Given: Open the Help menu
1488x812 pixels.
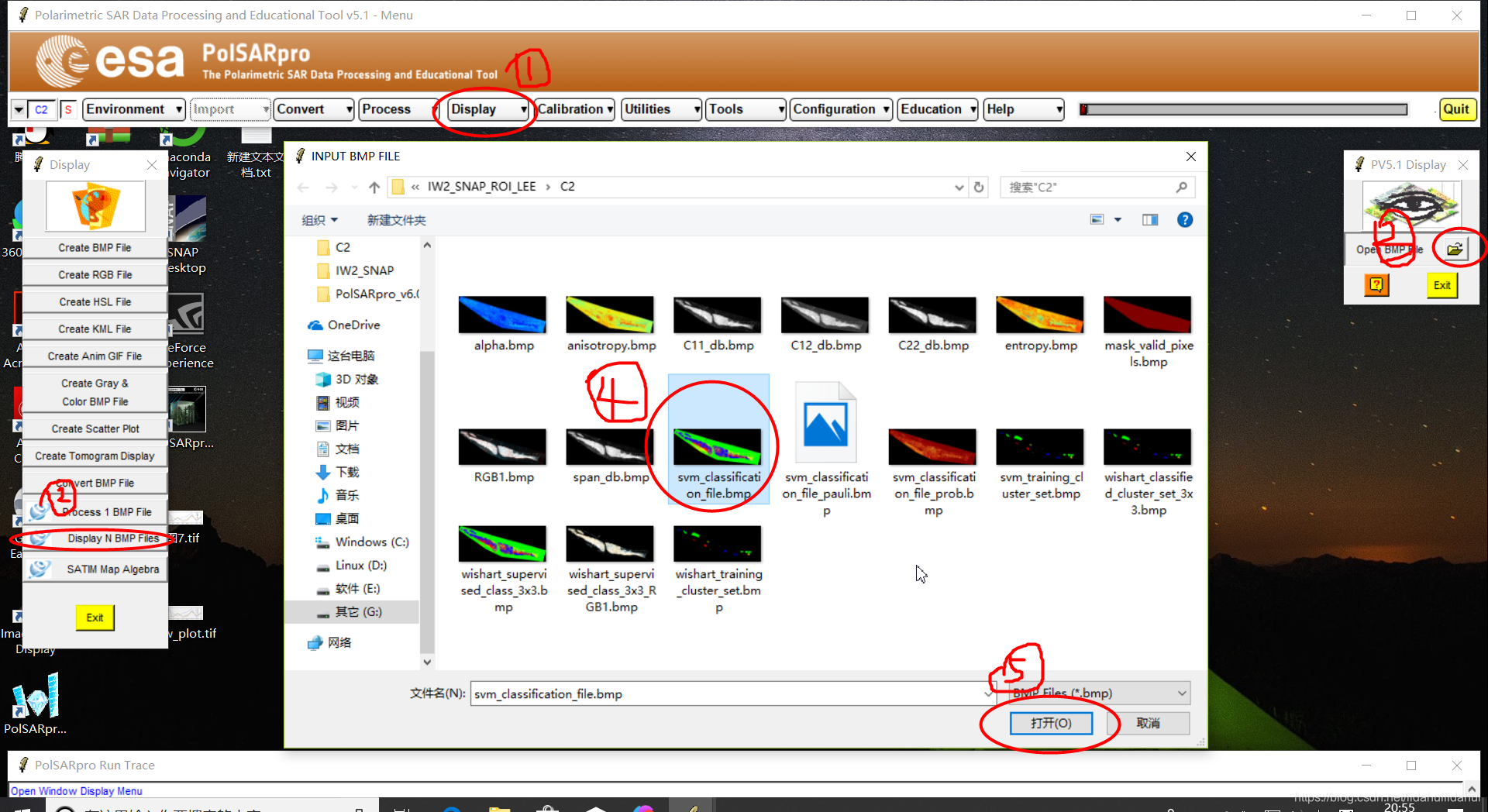Looking at the screenshot, I should click(1024, 109).
